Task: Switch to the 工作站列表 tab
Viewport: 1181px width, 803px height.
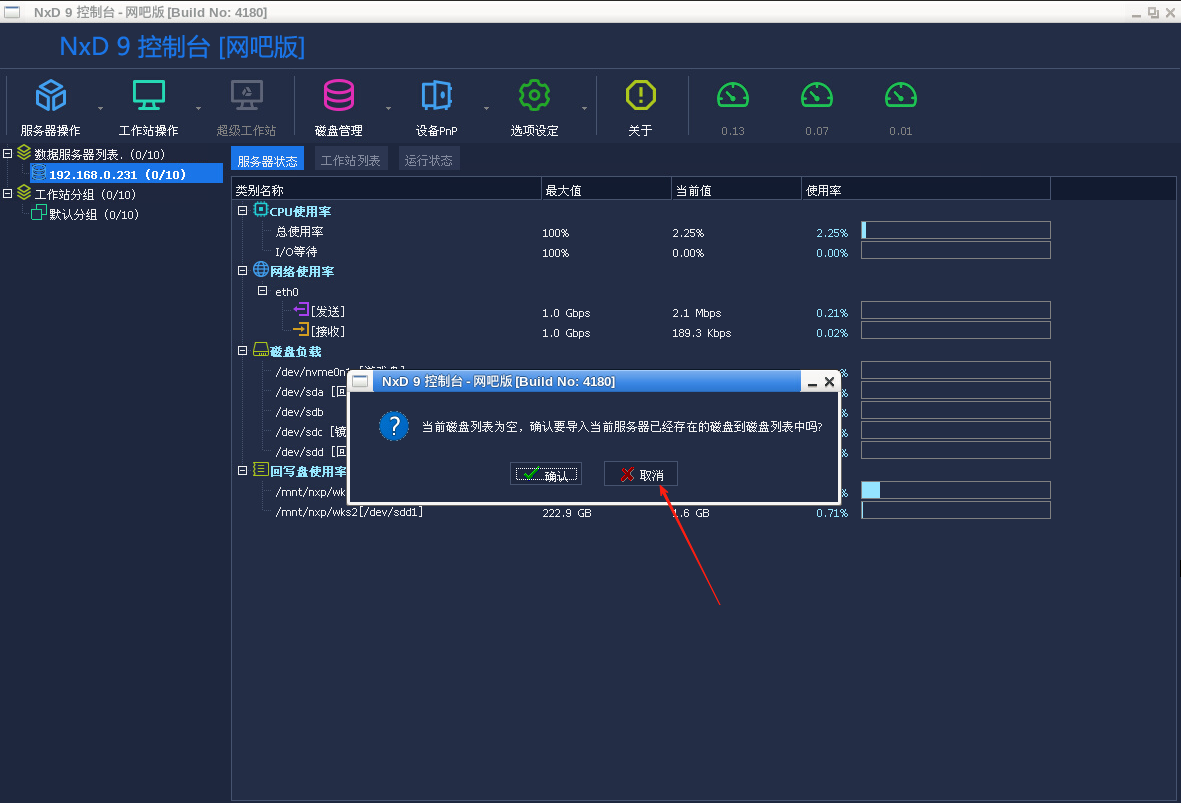Action: pos(351,158)
